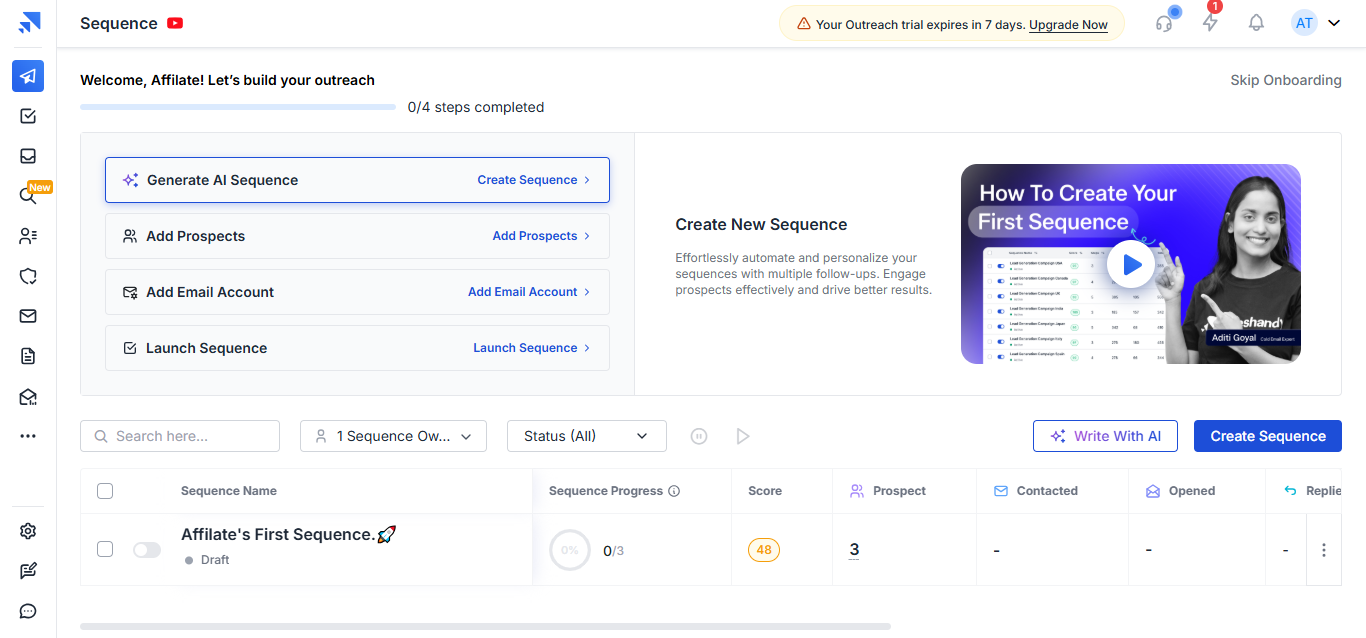Click the Sequence Name column header
The height and width of the screenshot is (638, 1366).
pyautogui.click(x=229, y=491)
